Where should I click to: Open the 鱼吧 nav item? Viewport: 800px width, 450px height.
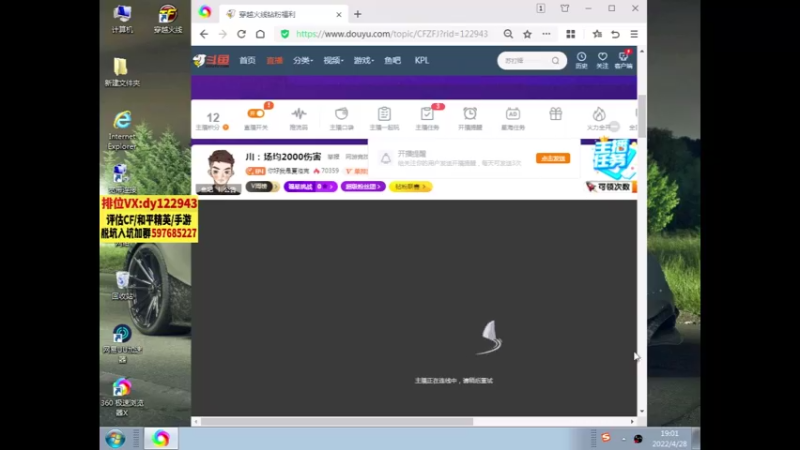392,60
